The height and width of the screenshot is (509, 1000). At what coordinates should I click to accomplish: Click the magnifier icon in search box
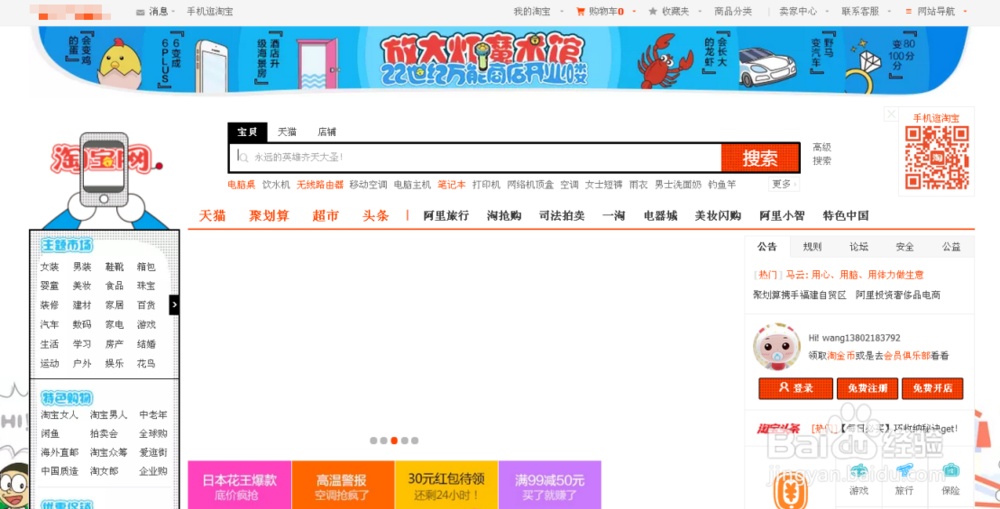point(242,156)
